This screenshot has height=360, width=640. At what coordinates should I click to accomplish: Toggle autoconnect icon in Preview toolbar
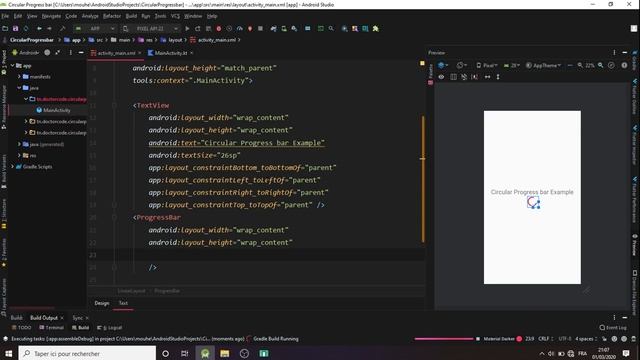pyautogui.click(x=464, y=77)
